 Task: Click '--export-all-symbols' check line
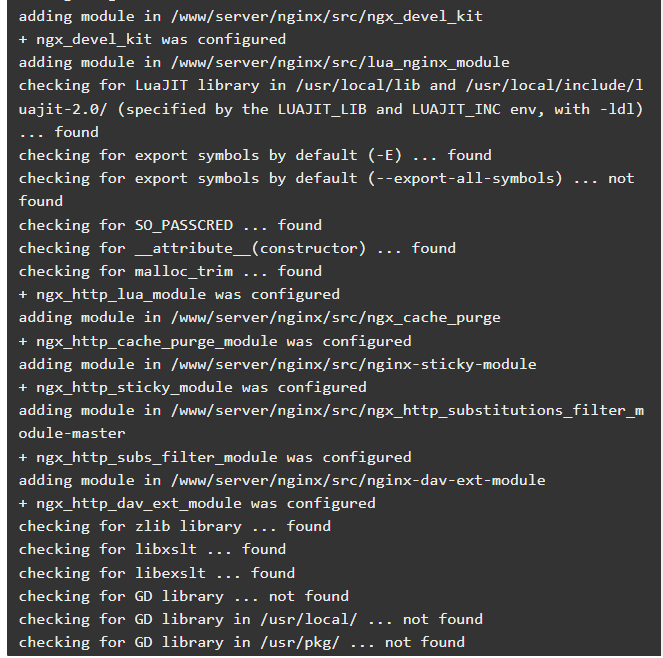pos(326,178)
